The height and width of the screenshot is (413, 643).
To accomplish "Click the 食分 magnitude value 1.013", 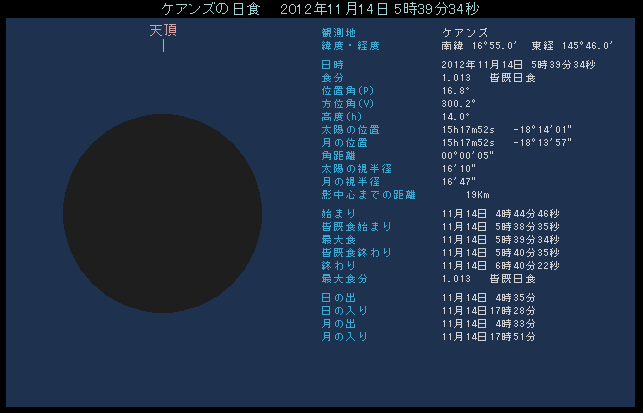I will pyautogui.click(x=455, y=78).
